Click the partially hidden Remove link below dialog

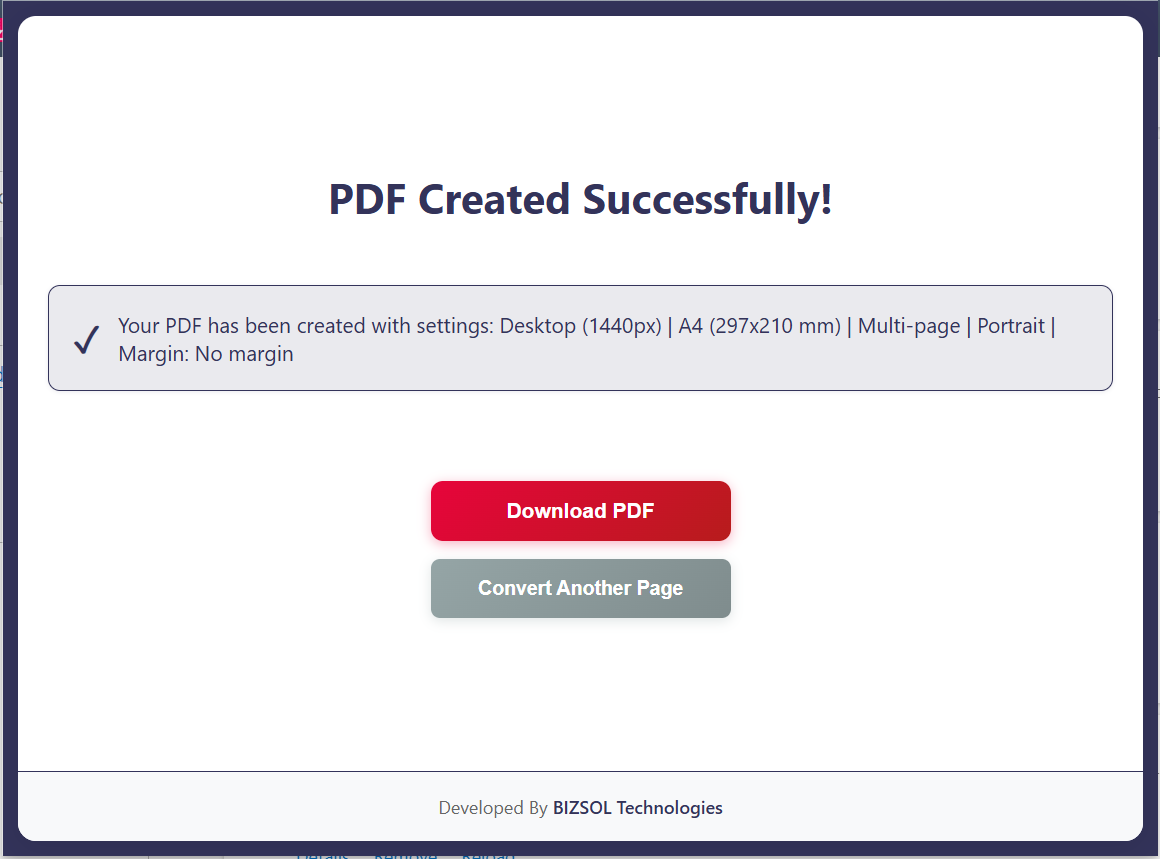coord(405,855)
